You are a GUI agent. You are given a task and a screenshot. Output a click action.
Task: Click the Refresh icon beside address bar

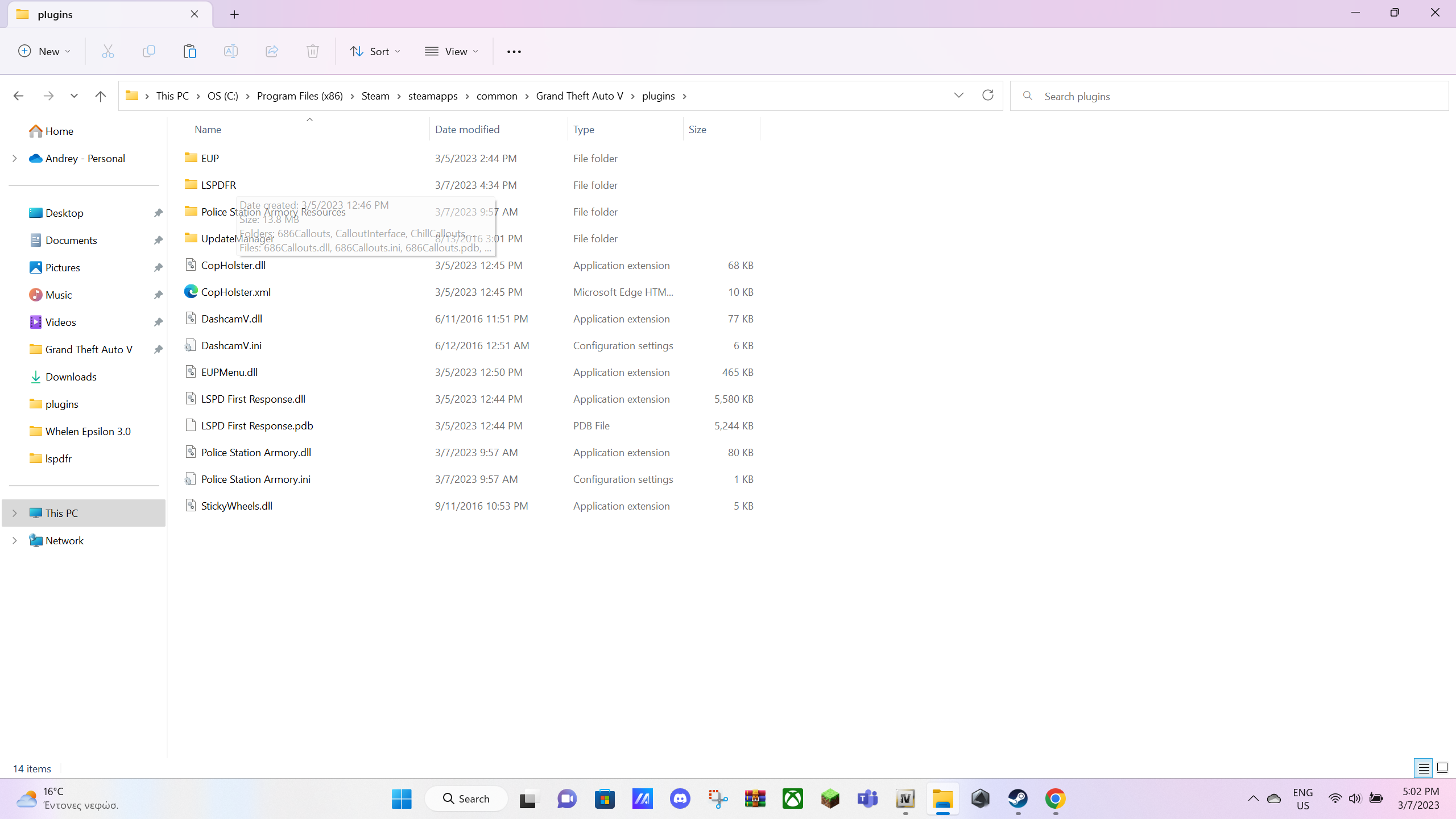click(x=988, y=96)
